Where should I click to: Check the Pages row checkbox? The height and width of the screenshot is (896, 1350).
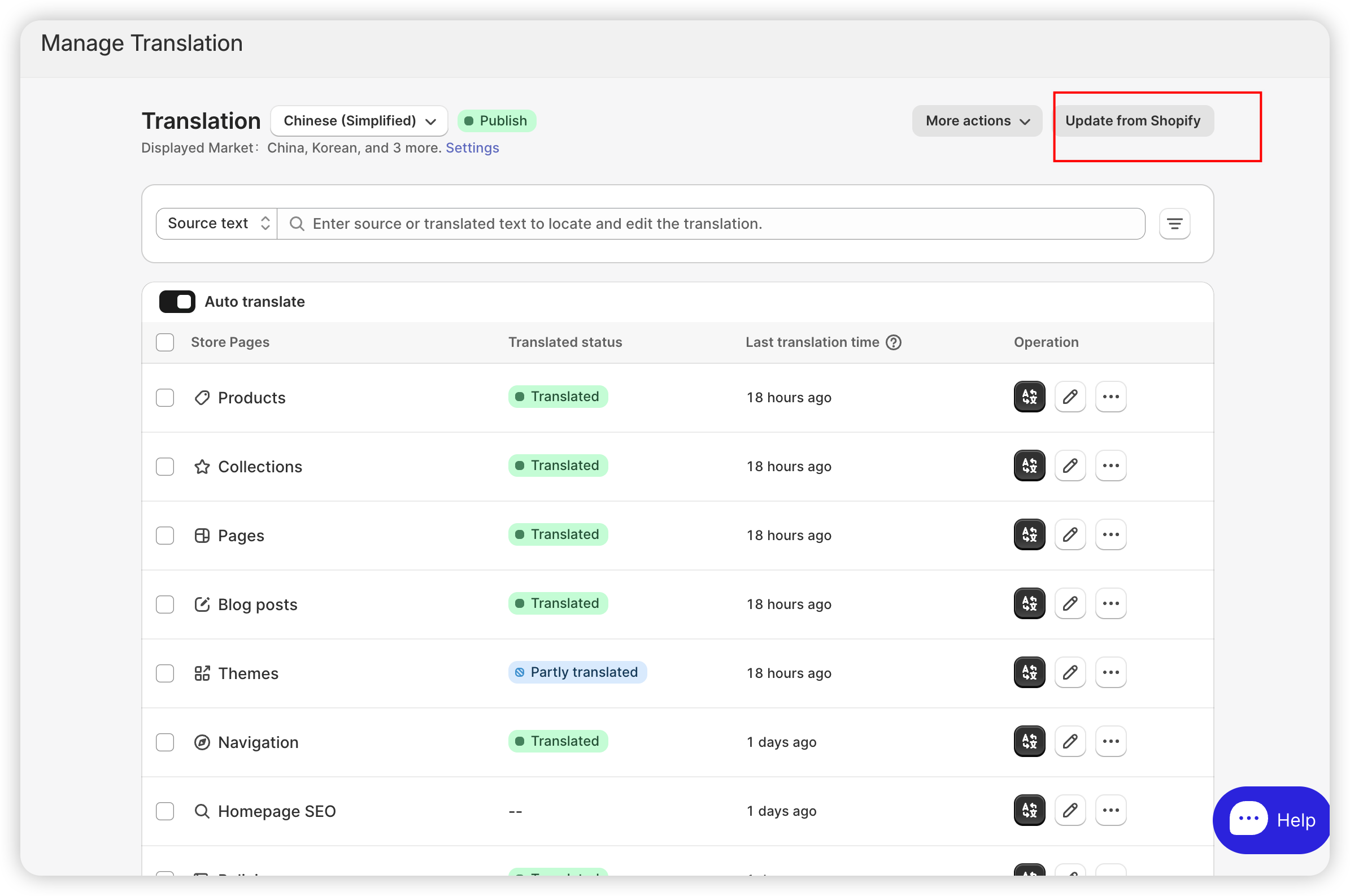(x=164, y=536)
